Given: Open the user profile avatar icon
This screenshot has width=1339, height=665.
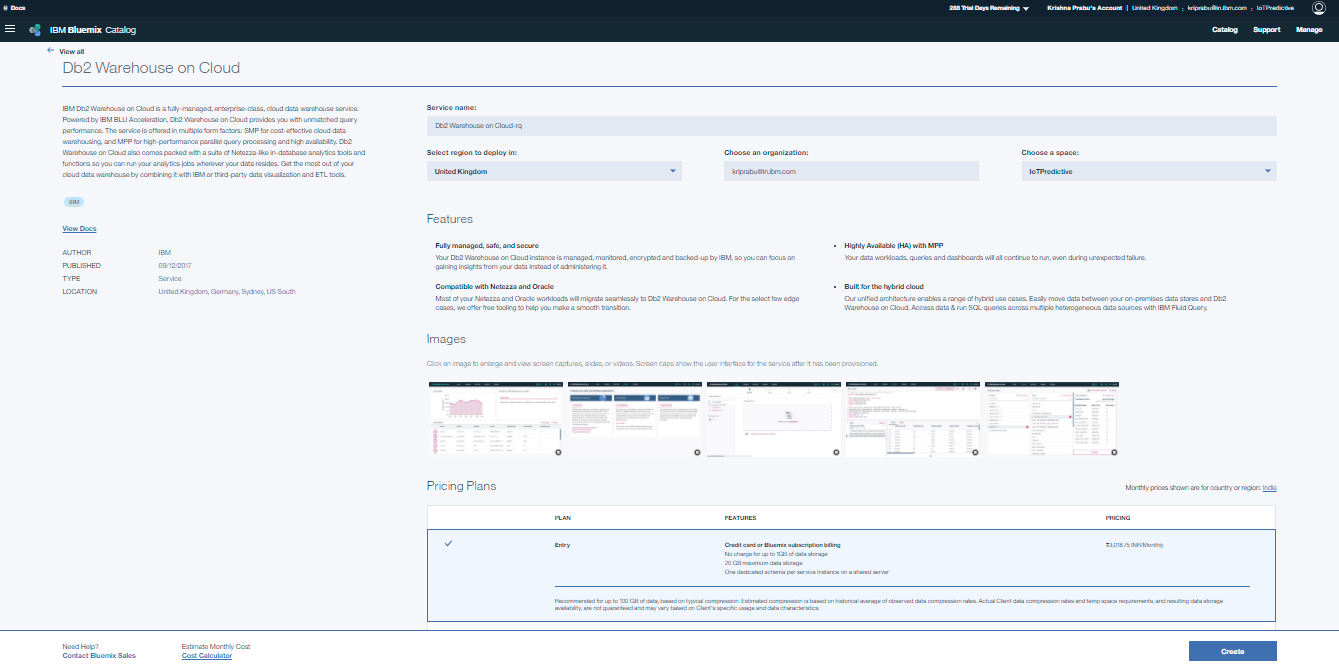Looking at the screenshot, I should point(1318,7).
